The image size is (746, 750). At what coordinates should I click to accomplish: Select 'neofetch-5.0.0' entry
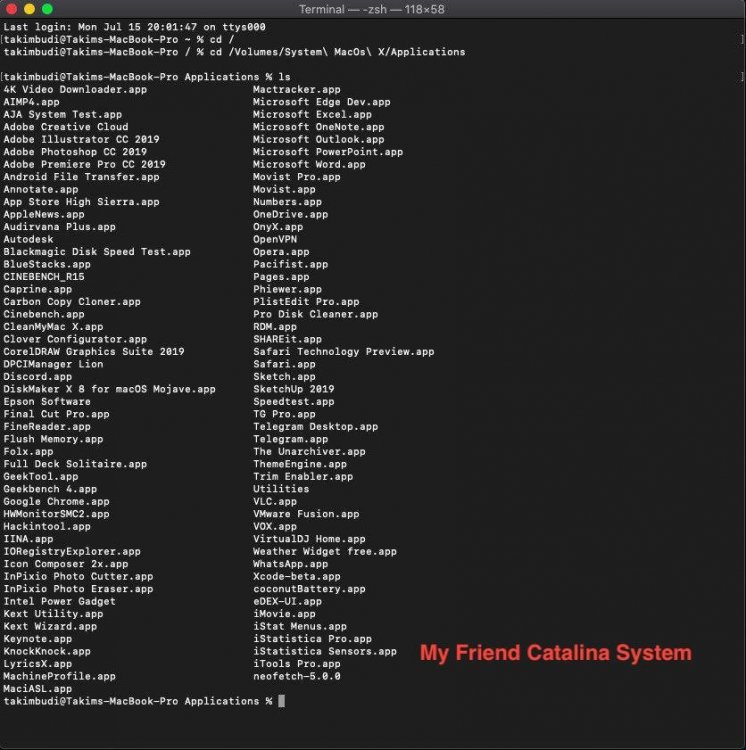point(297,676)
